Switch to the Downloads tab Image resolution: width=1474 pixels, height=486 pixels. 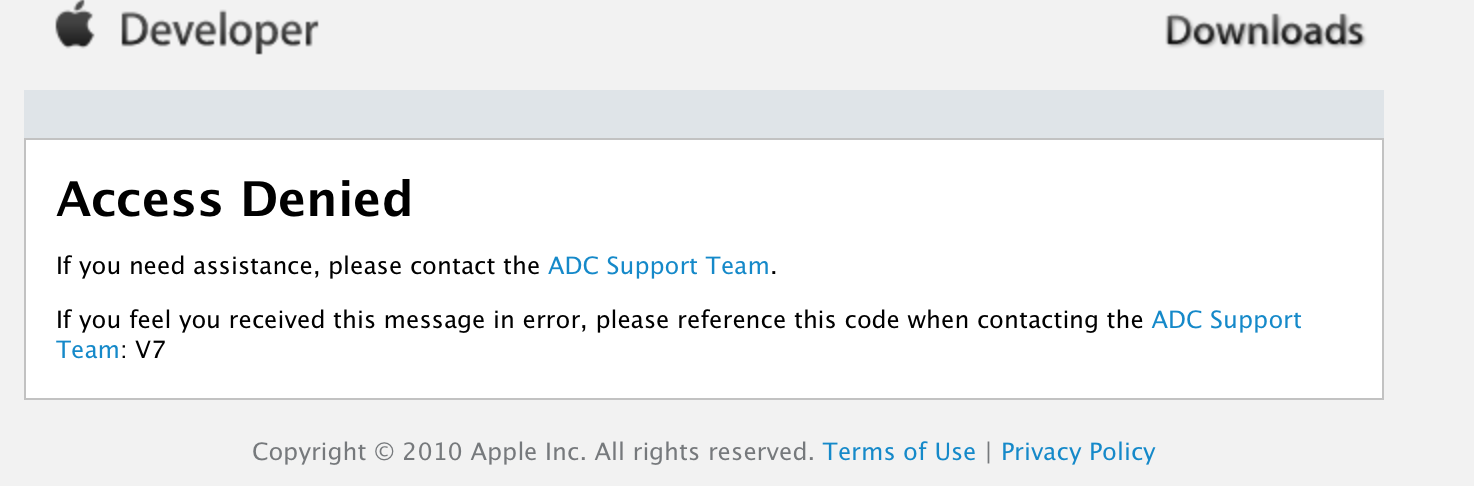pyautogui.click(x=1264, y=32)
